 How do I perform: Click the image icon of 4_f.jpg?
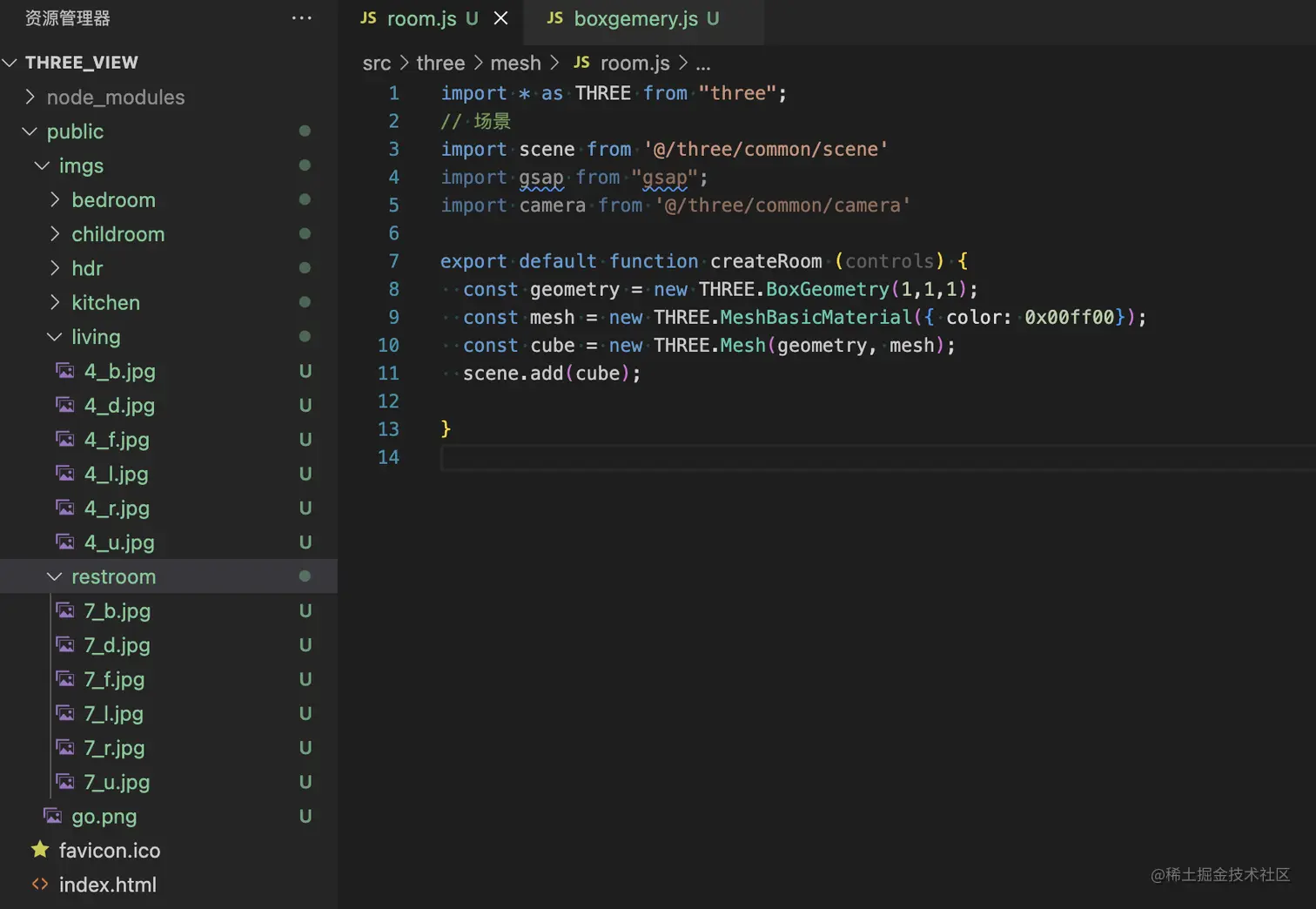[x=65, y=440]
